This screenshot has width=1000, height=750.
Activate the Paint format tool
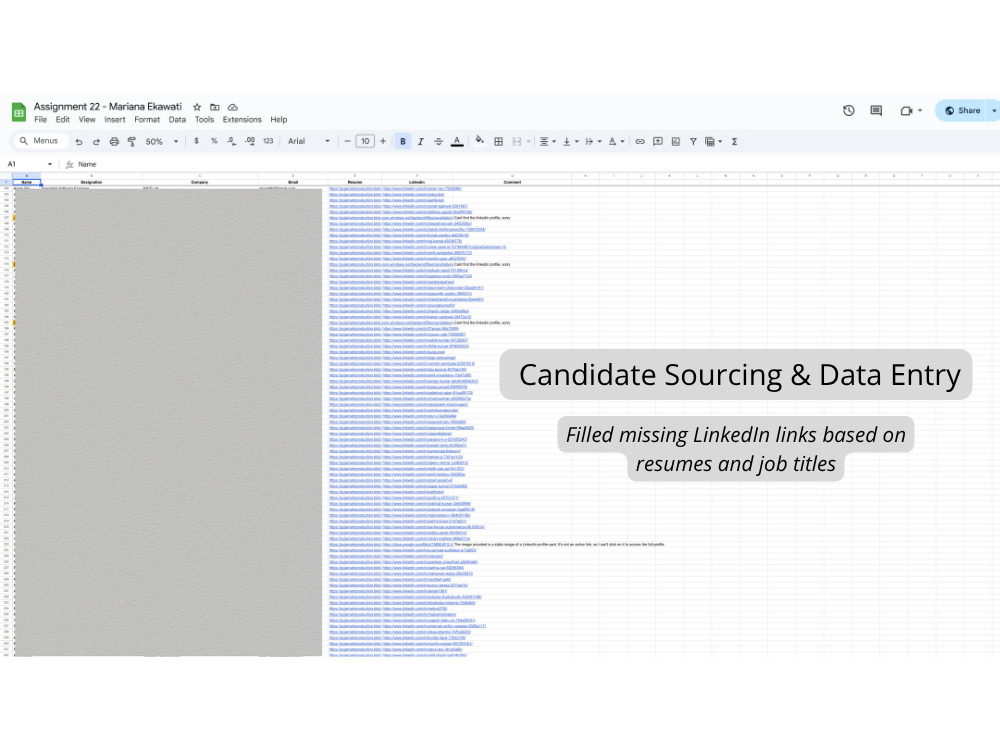(131, 142)
